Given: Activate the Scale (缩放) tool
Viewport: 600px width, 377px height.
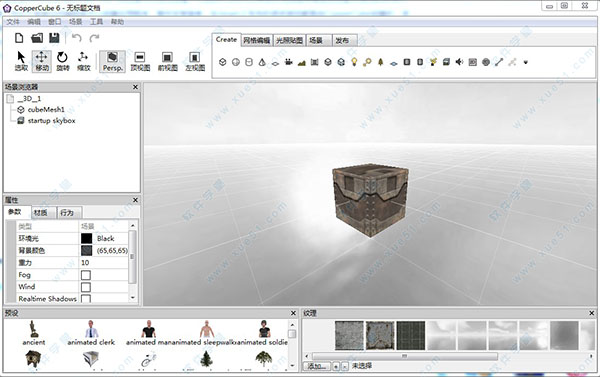Looking at the screenshot, I should 83,61.
